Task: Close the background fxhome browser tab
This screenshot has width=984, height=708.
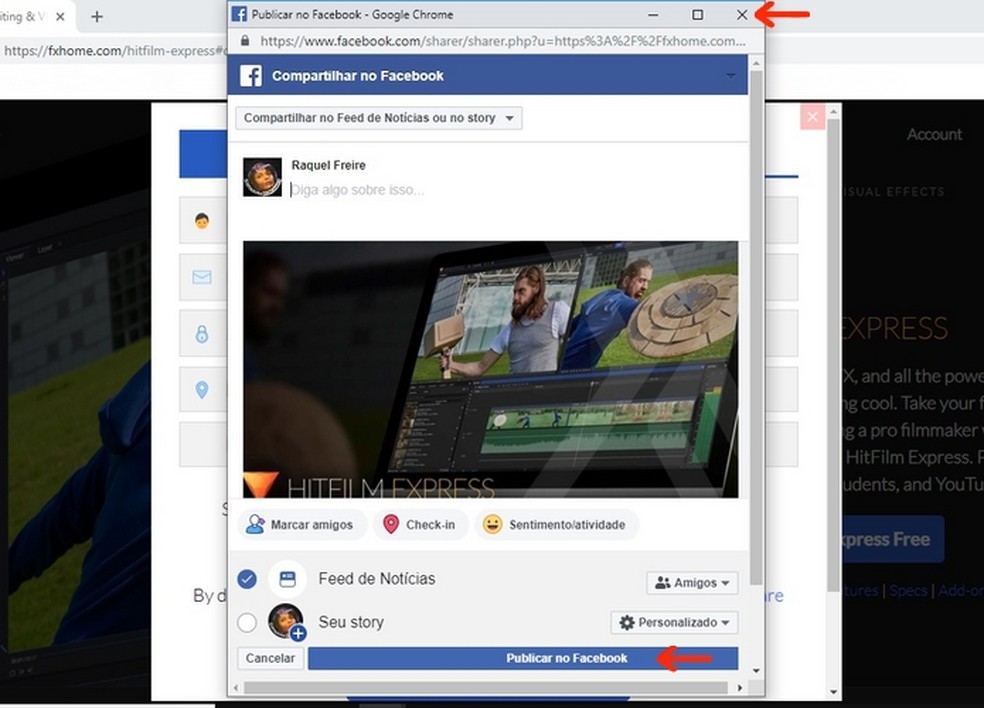Action: (x=60, y=17)
